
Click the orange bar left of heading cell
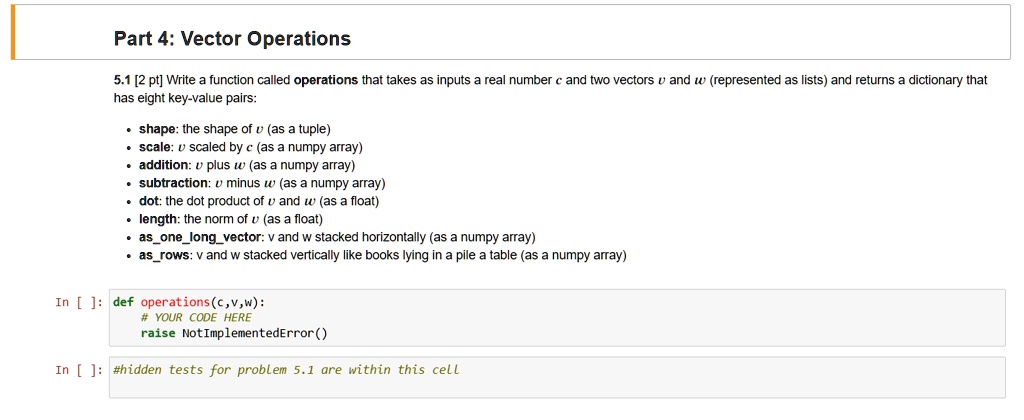(13, 32)
